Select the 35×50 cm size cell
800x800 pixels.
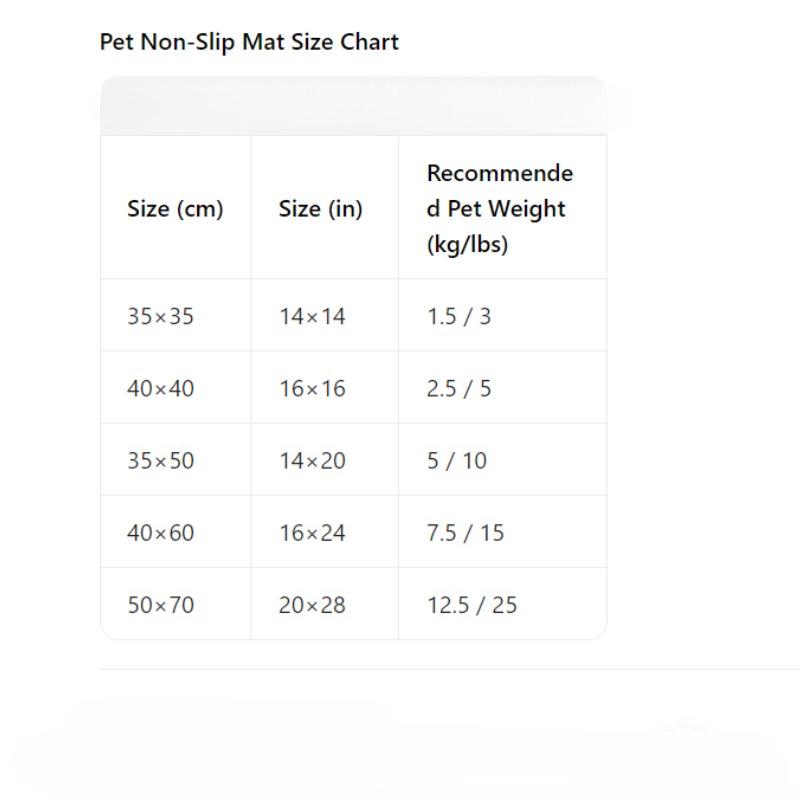175,460
